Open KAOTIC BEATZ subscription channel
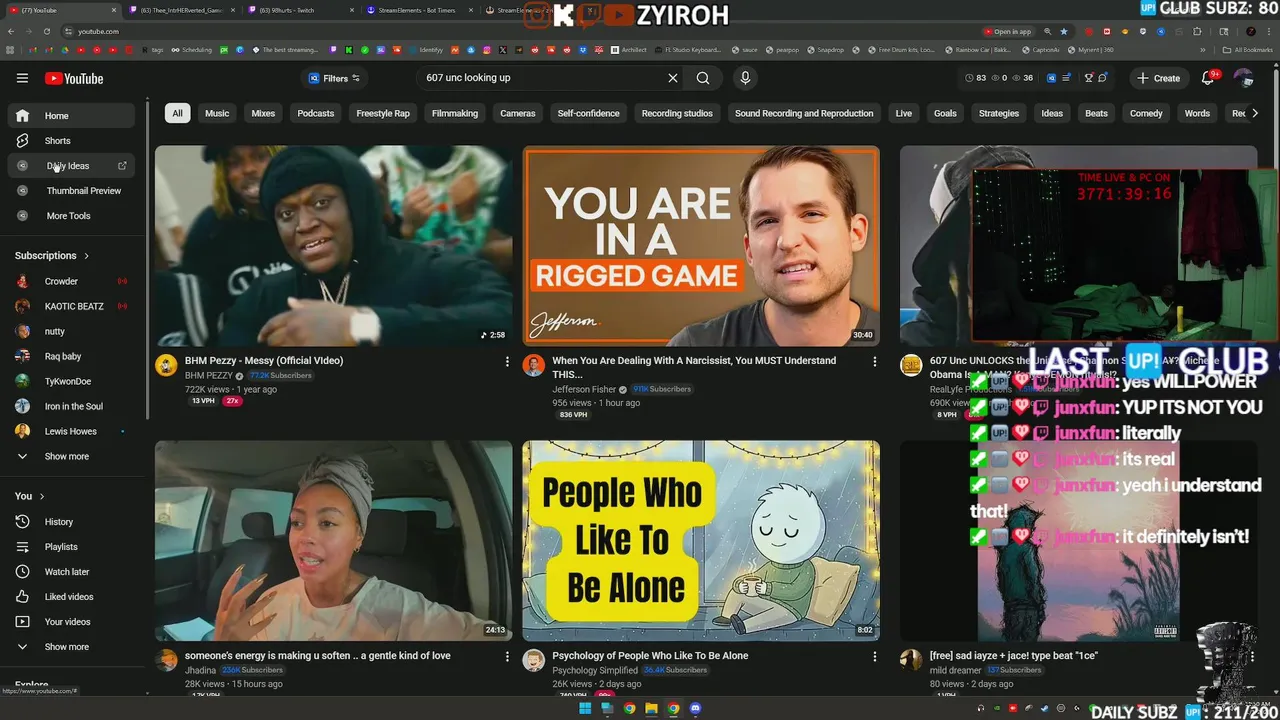Screen dimensions: 1280x720 tap(71, 307)
